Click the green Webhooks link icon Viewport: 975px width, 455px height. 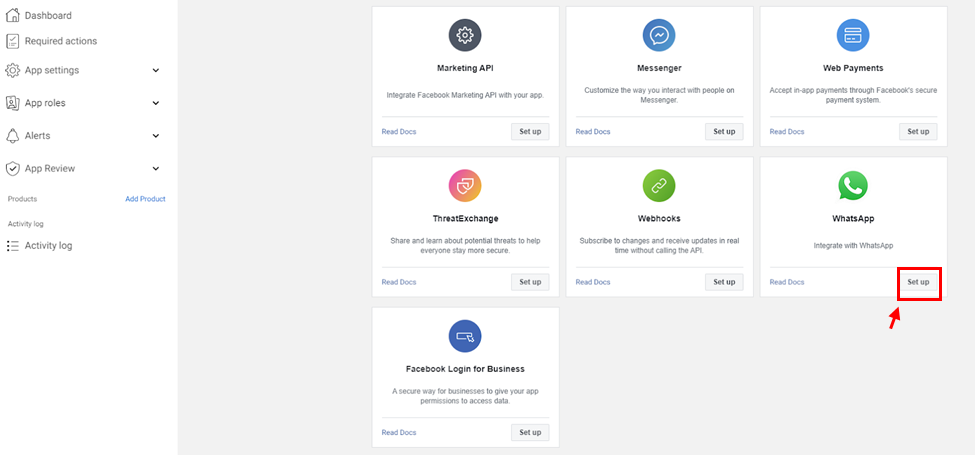click(659, 185)
